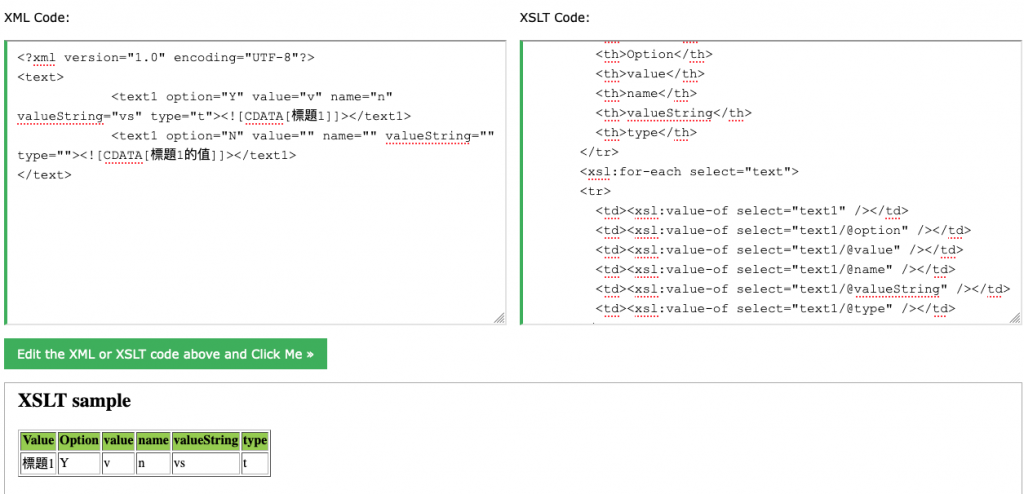The height and width of the screenshot is (494, 1024).
Task: Select the result cell containing vs
Action: click(x=206, y=463)
